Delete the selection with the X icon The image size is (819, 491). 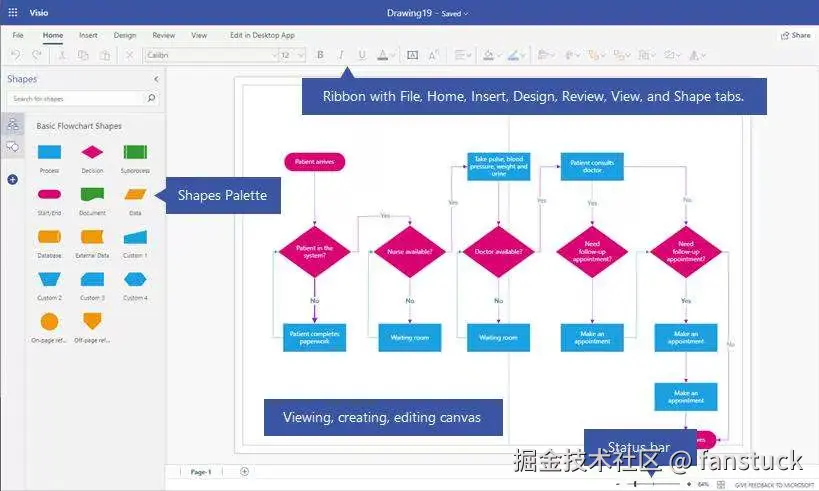point(130,55)
